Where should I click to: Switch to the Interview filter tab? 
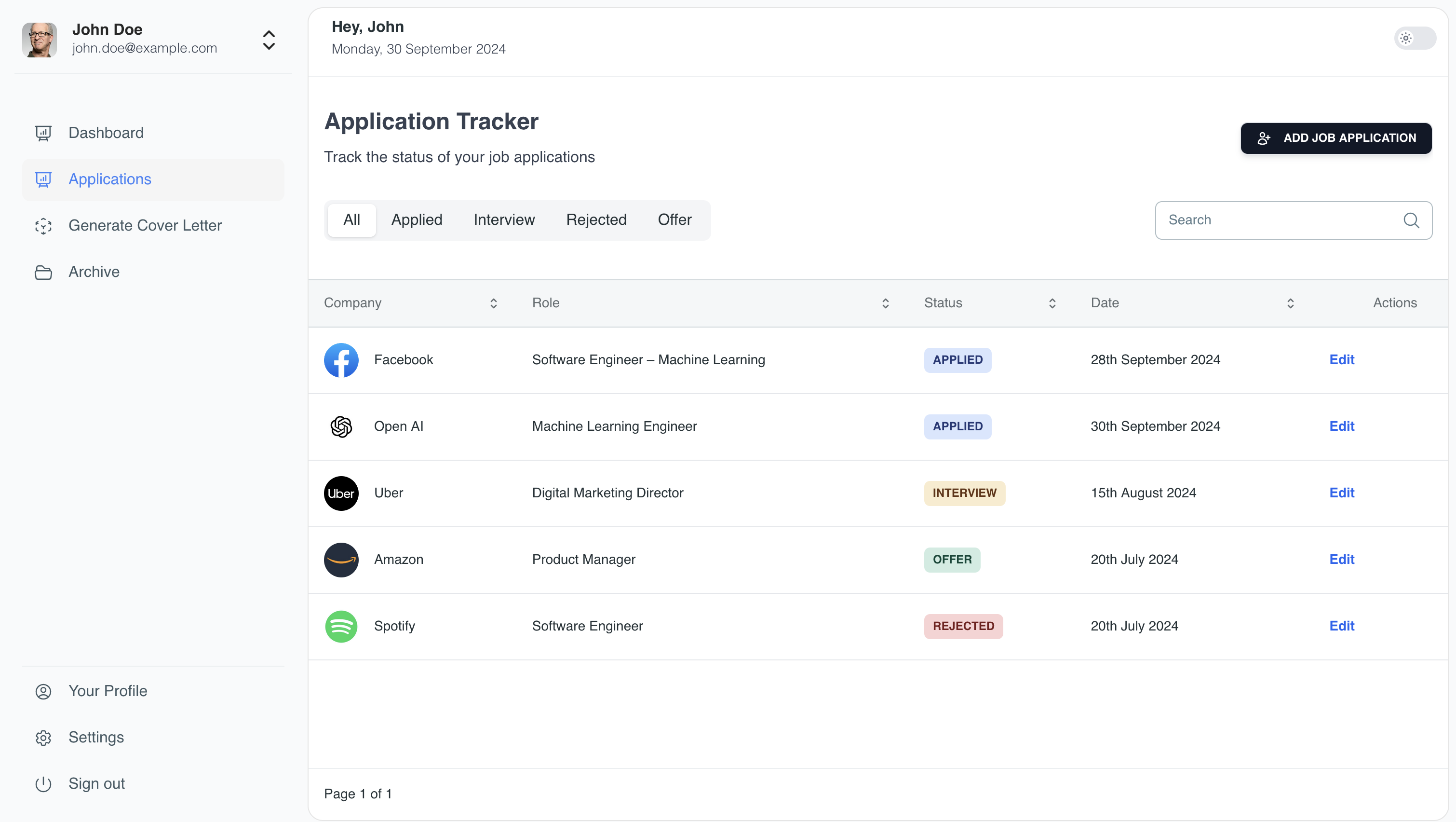coord(504,220)
